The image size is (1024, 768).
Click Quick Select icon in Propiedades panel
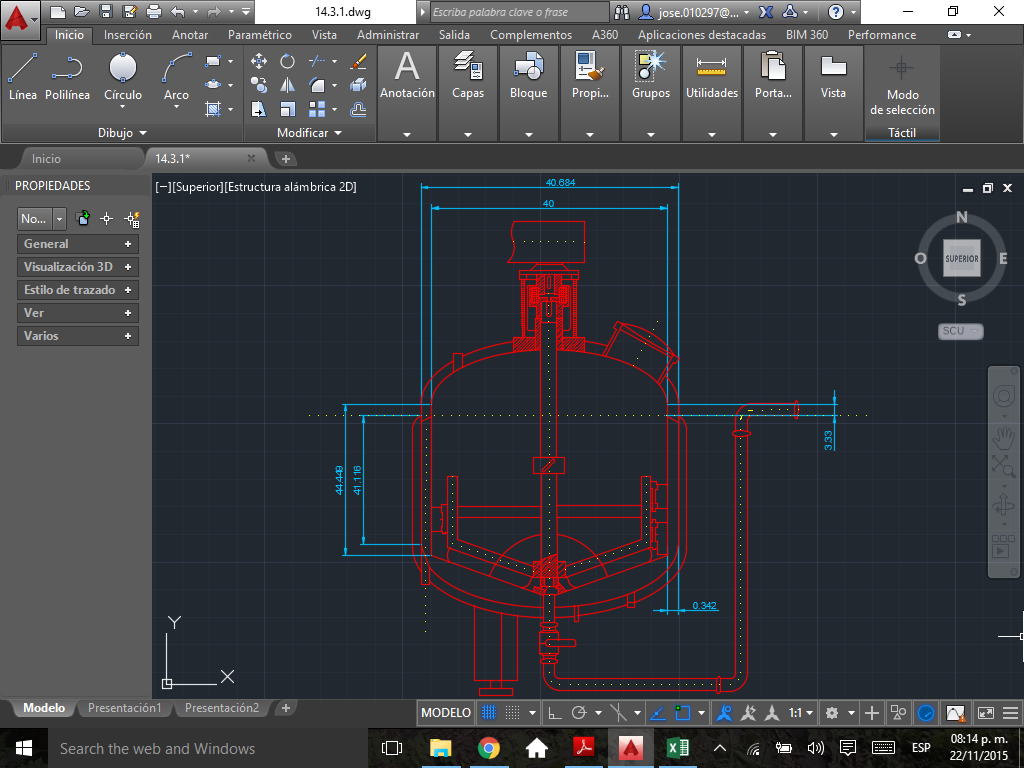133,219
